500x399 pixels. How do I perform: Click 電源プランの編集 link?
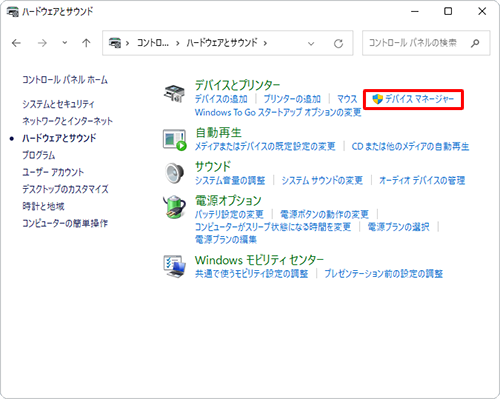point(226,239)
